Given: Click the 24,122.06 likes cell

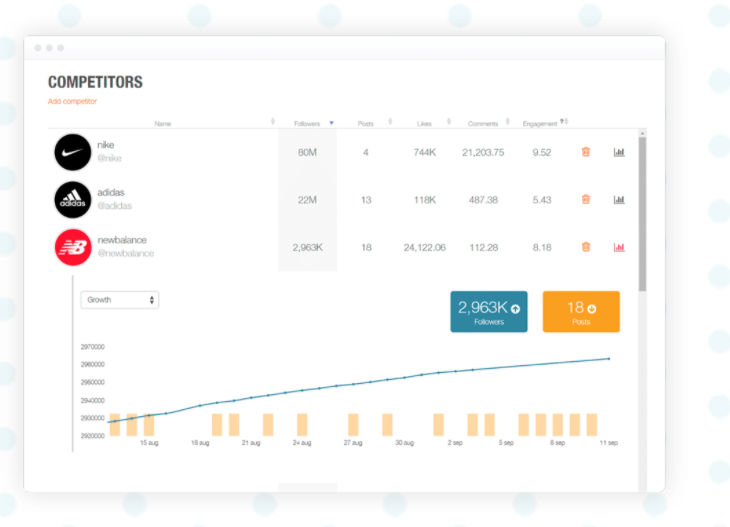Looking at the screenshot, I should pos(425,247).
